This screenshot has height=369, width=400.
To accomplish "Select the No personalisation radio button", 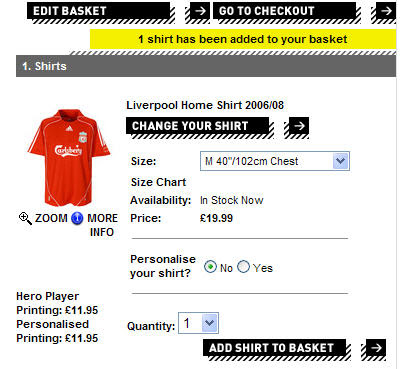I will coord(210,267).
